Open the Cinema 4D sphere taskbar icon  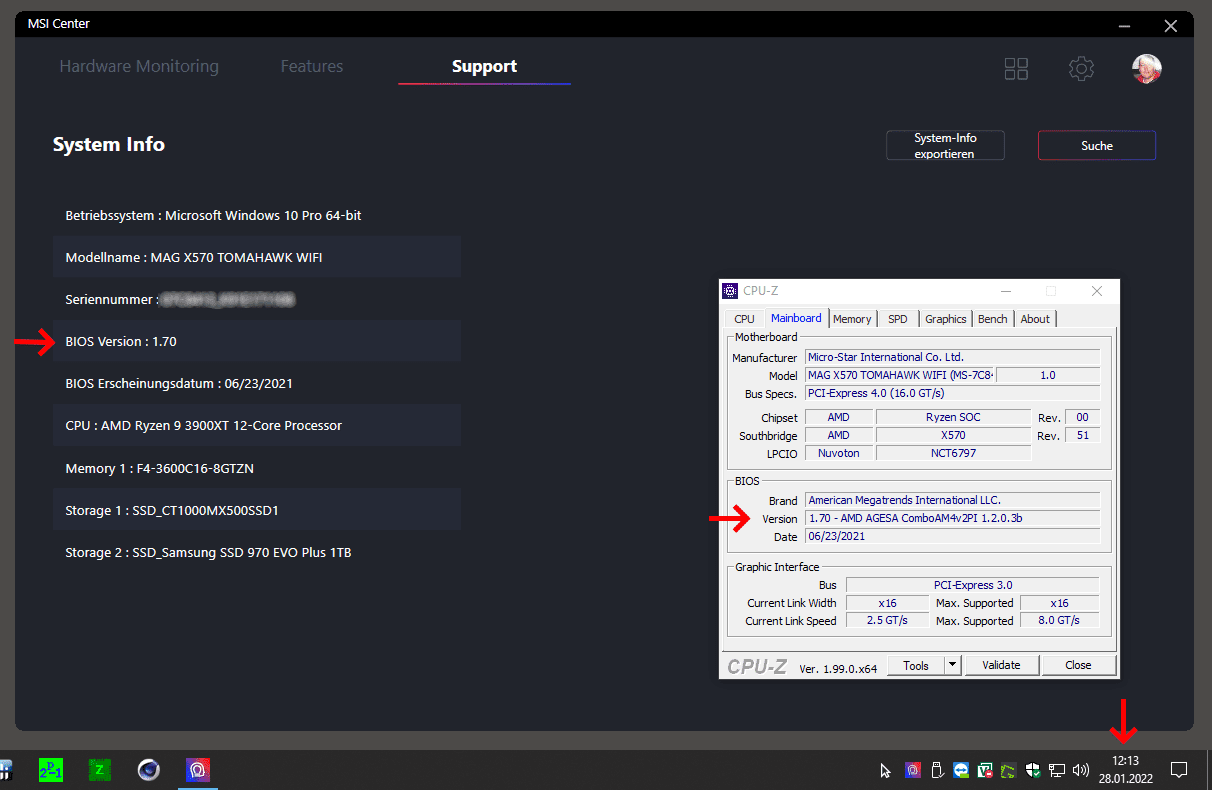(149, 769)
